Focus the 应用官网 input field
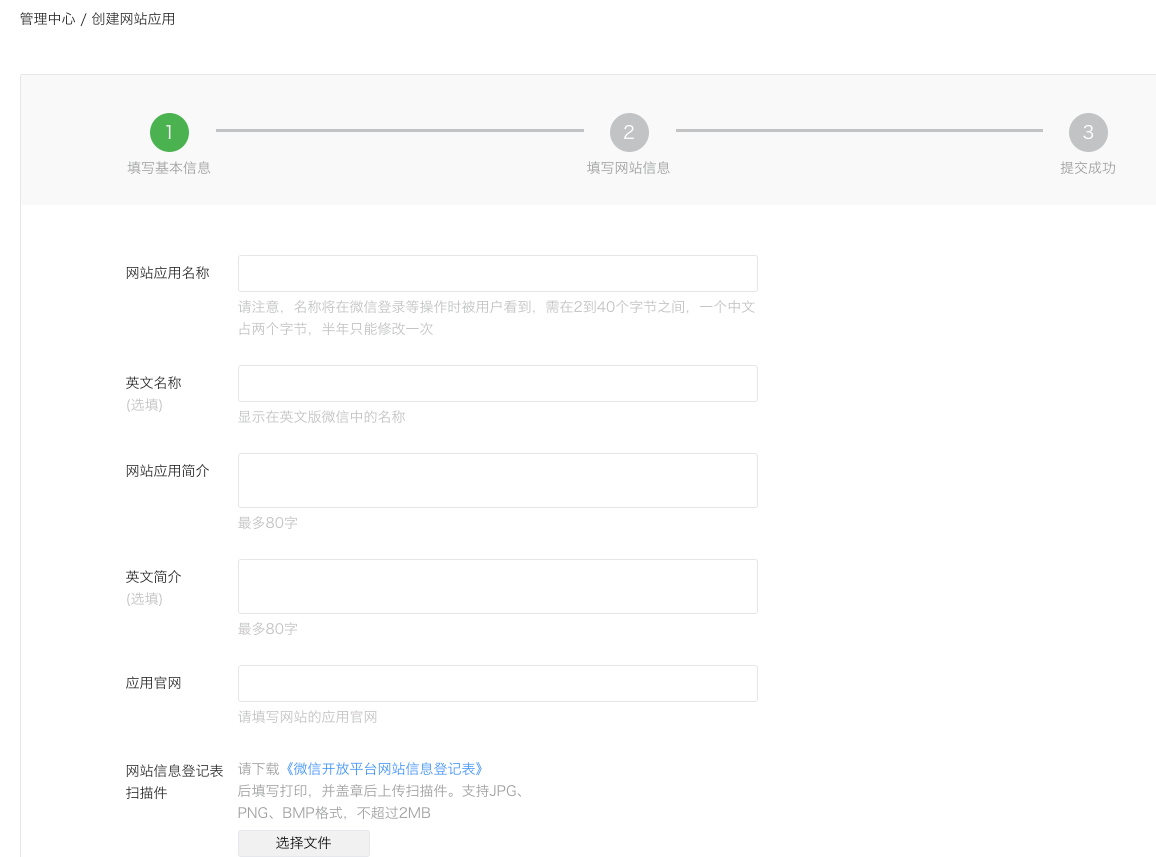Screen dimensions: 1156x857 [498, 684]
